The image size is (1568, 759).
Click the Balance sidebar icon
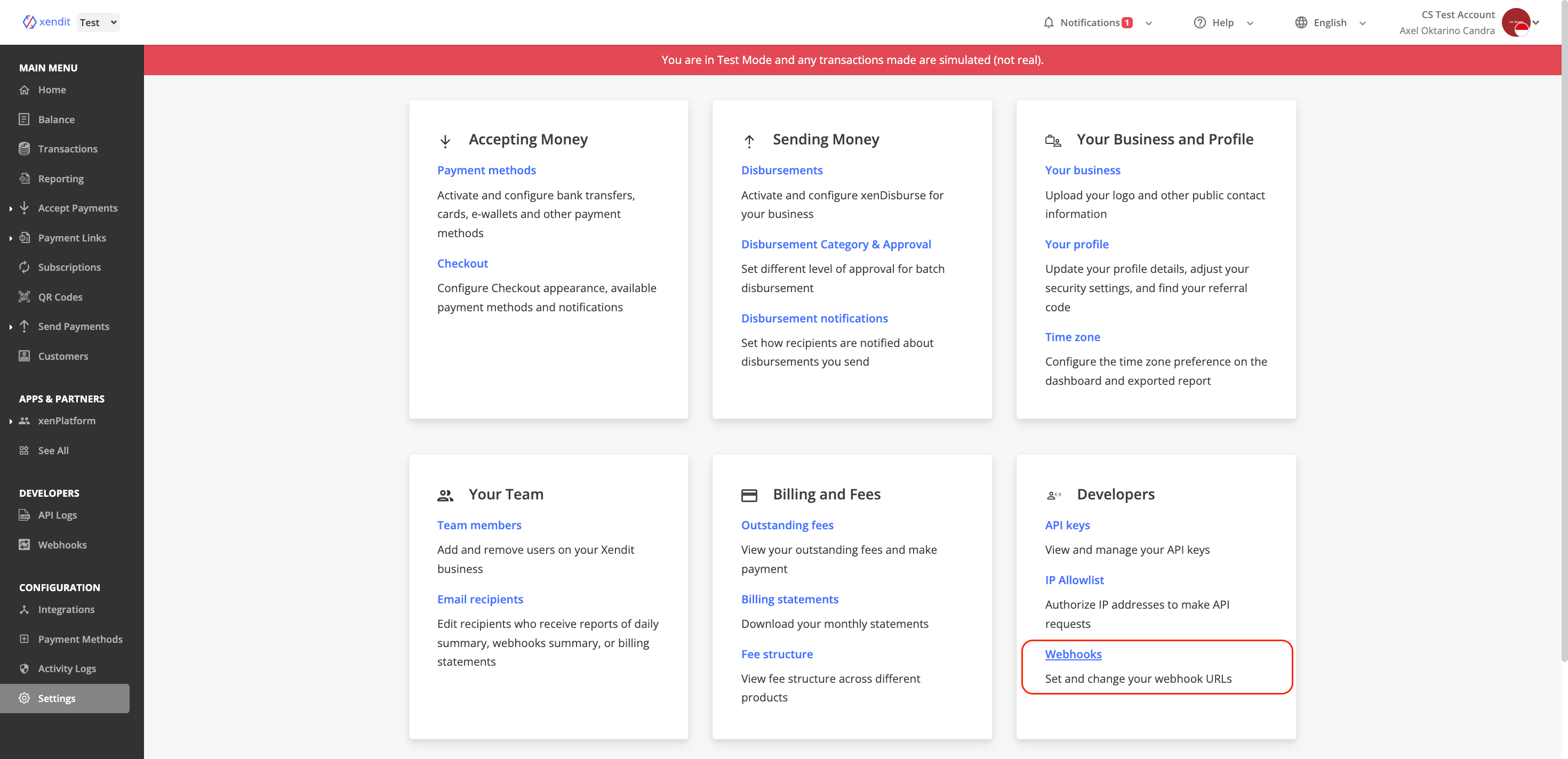click(x=25, y=119)
